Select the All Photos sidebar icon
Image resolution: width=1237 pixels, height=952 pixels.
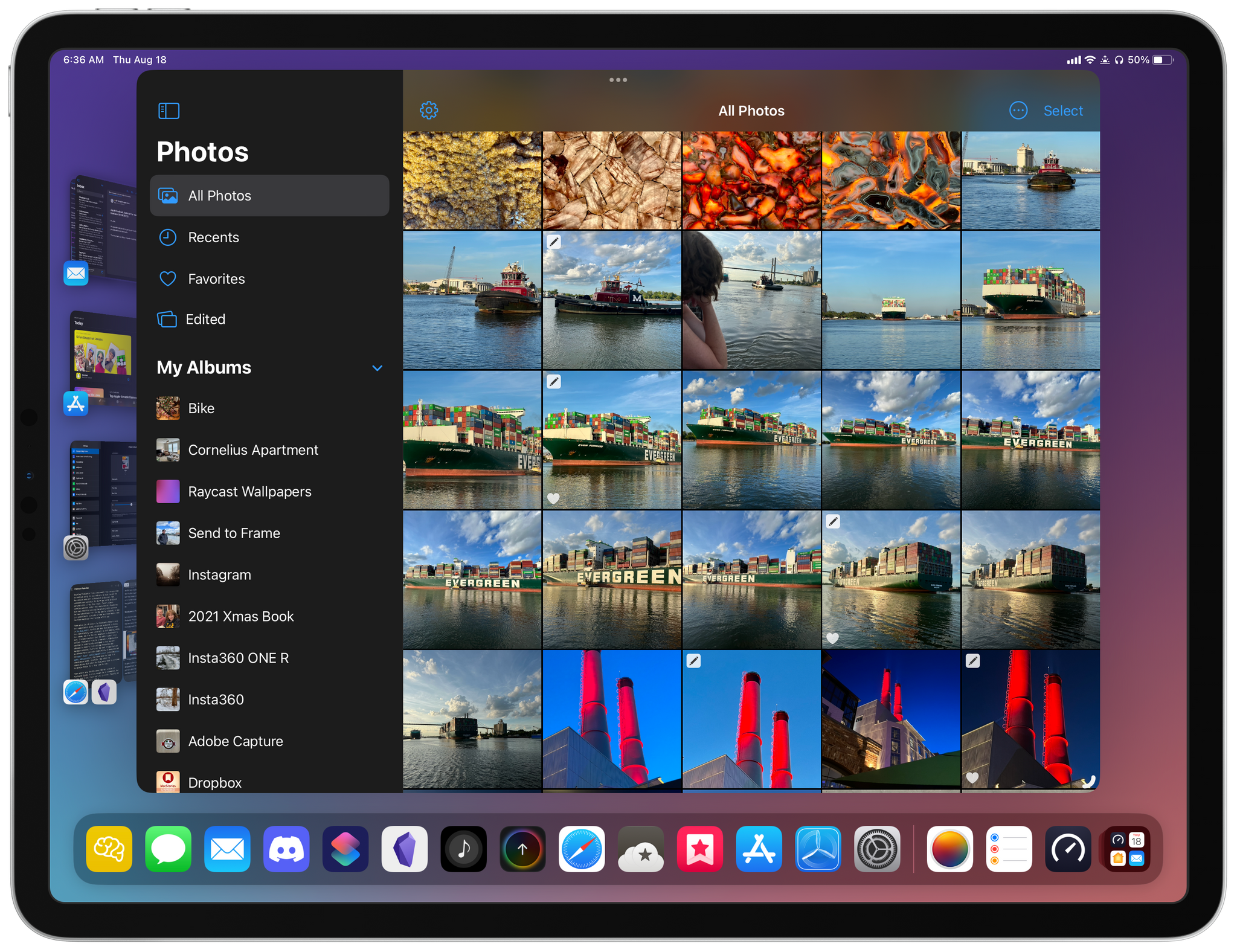(x=168, y=195)
